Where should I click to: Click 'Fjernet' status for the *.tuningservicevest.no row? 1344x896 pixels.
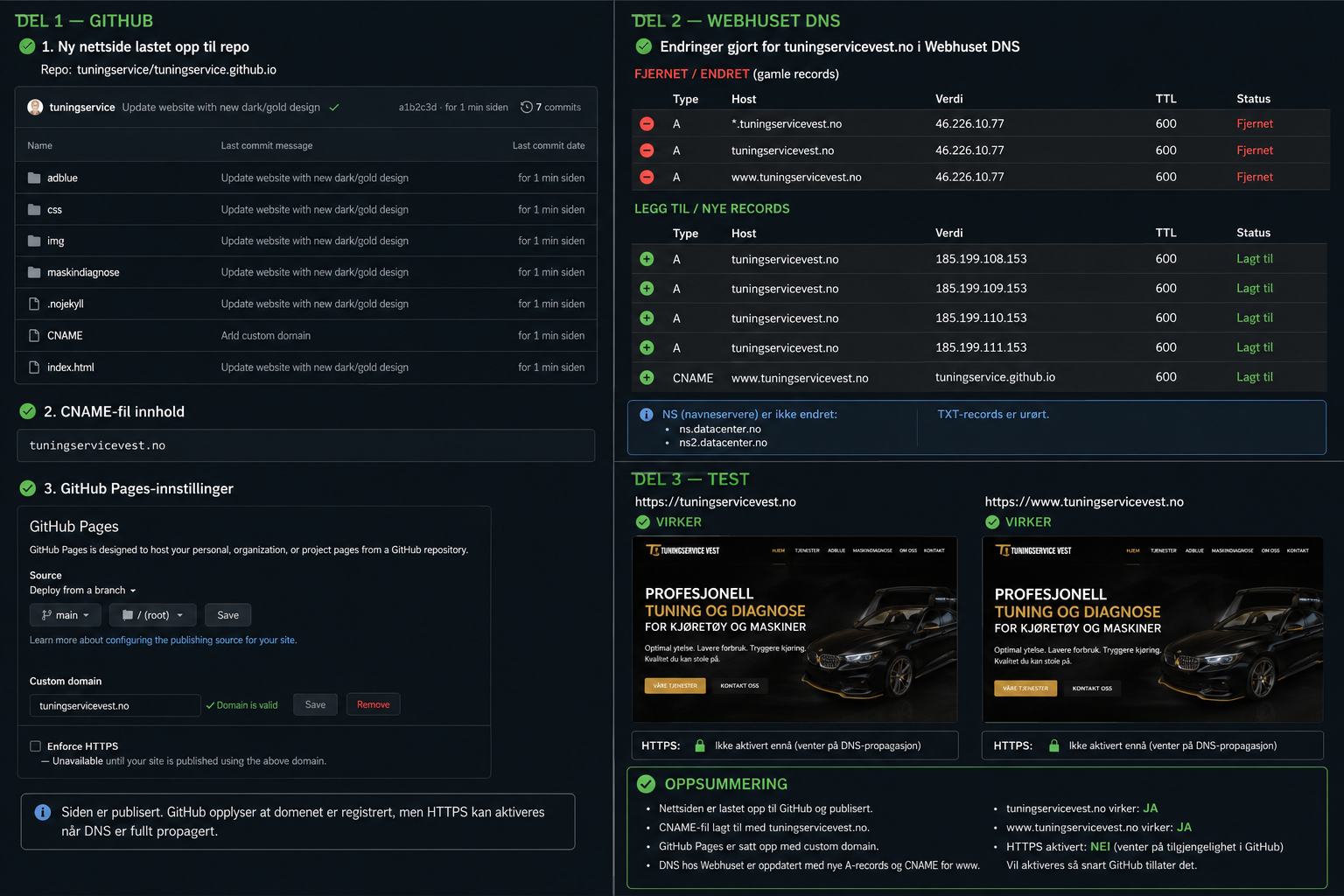tap(1255, 124)
